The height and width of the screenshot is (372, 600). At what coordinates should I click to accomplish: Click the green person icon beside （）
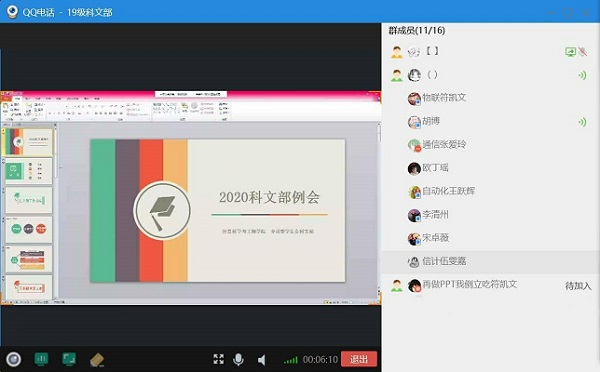(x=397, y=75)
